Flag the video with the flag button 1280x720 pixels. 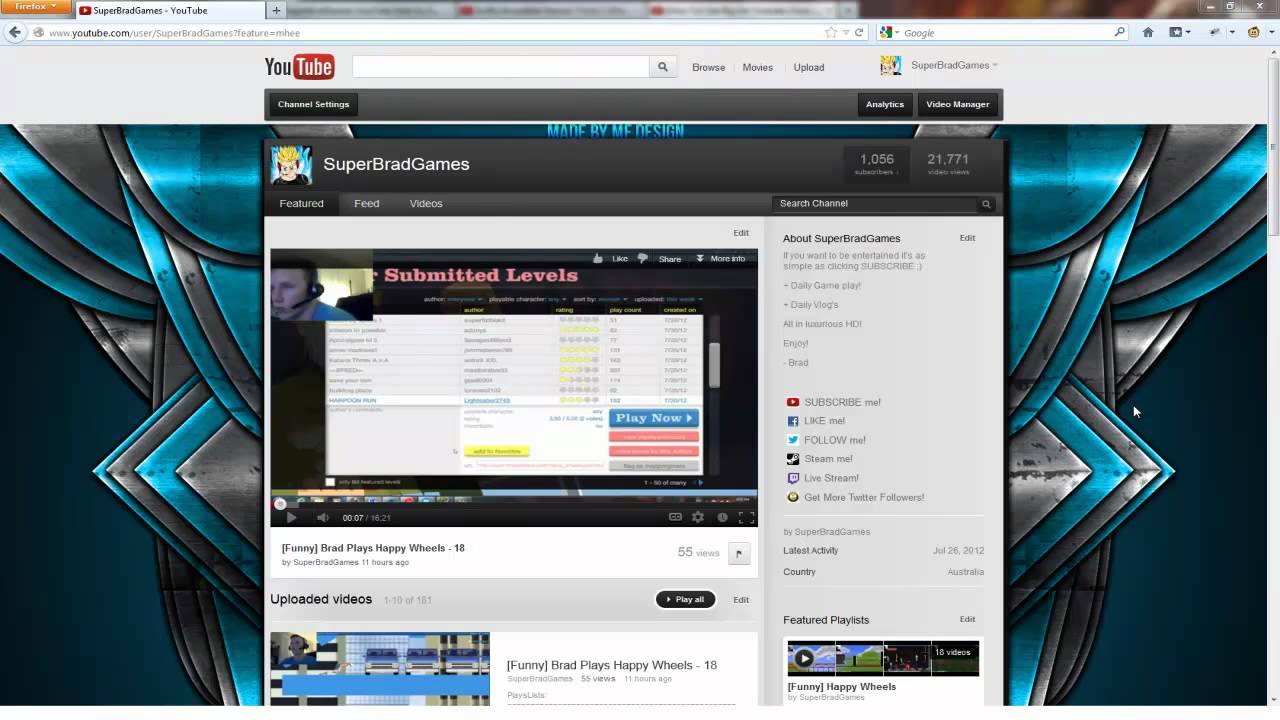pos(739,554)
